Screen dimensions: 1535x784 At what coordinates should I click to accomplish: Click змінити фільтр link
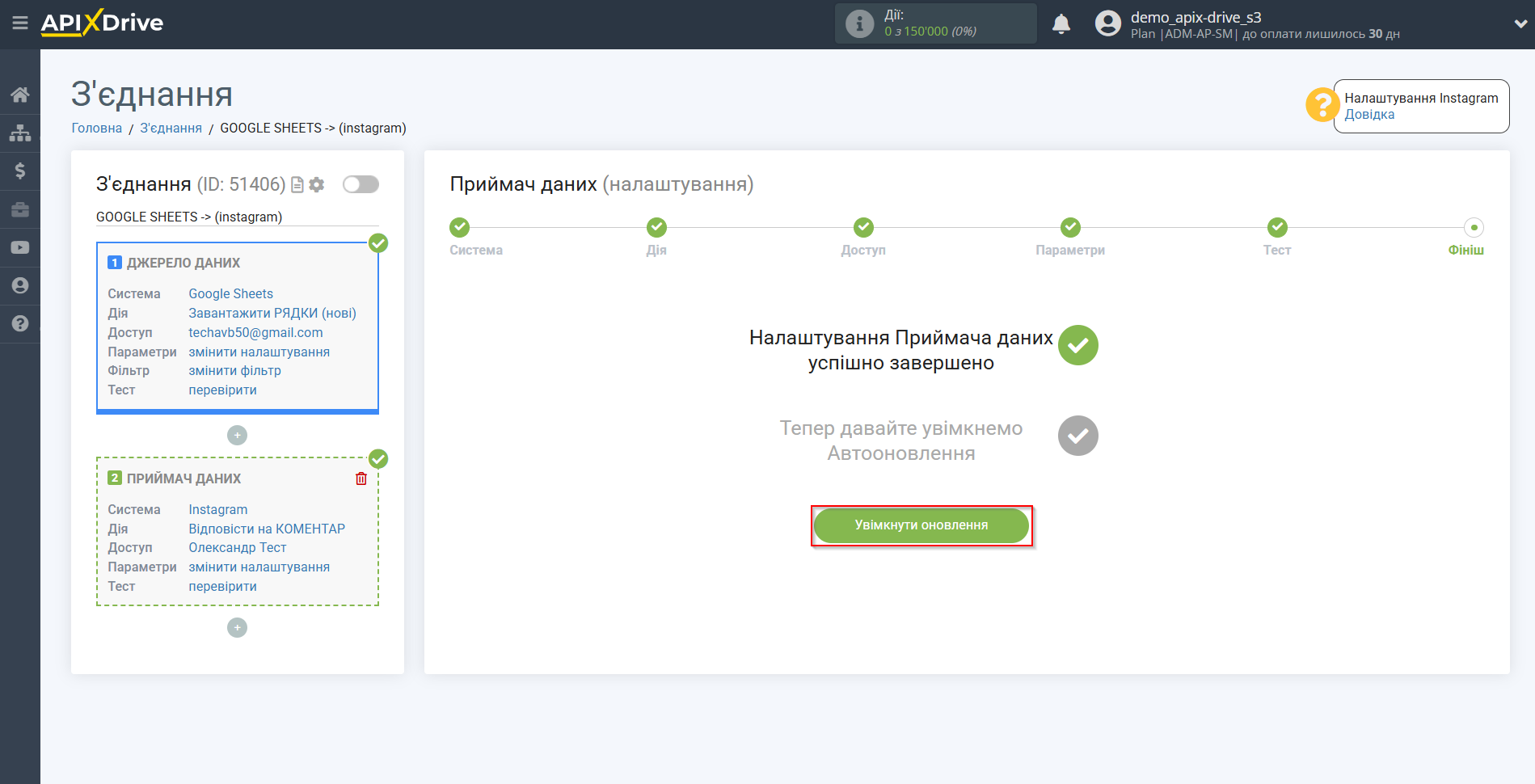point(234,371)
